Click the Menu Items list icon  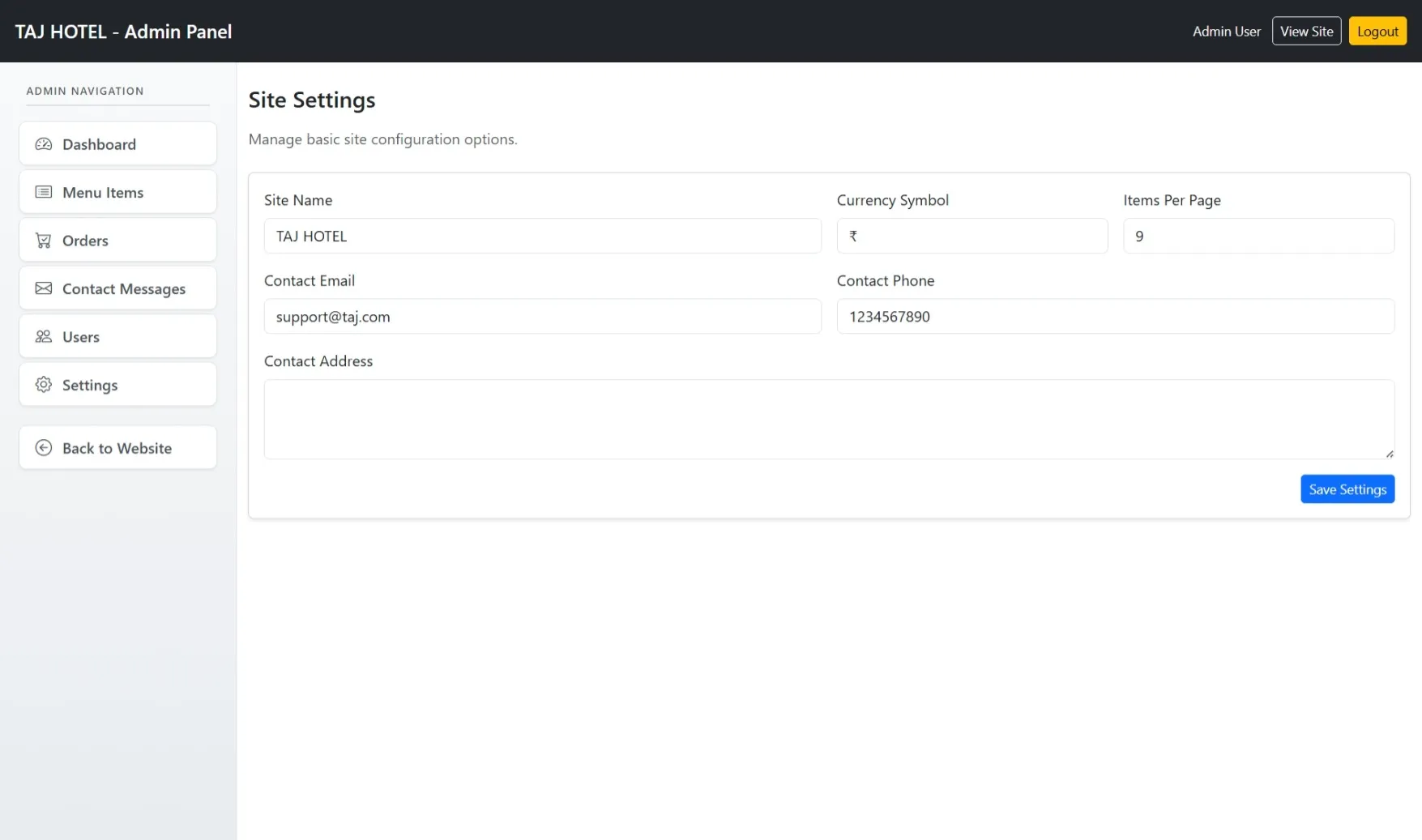44,192
